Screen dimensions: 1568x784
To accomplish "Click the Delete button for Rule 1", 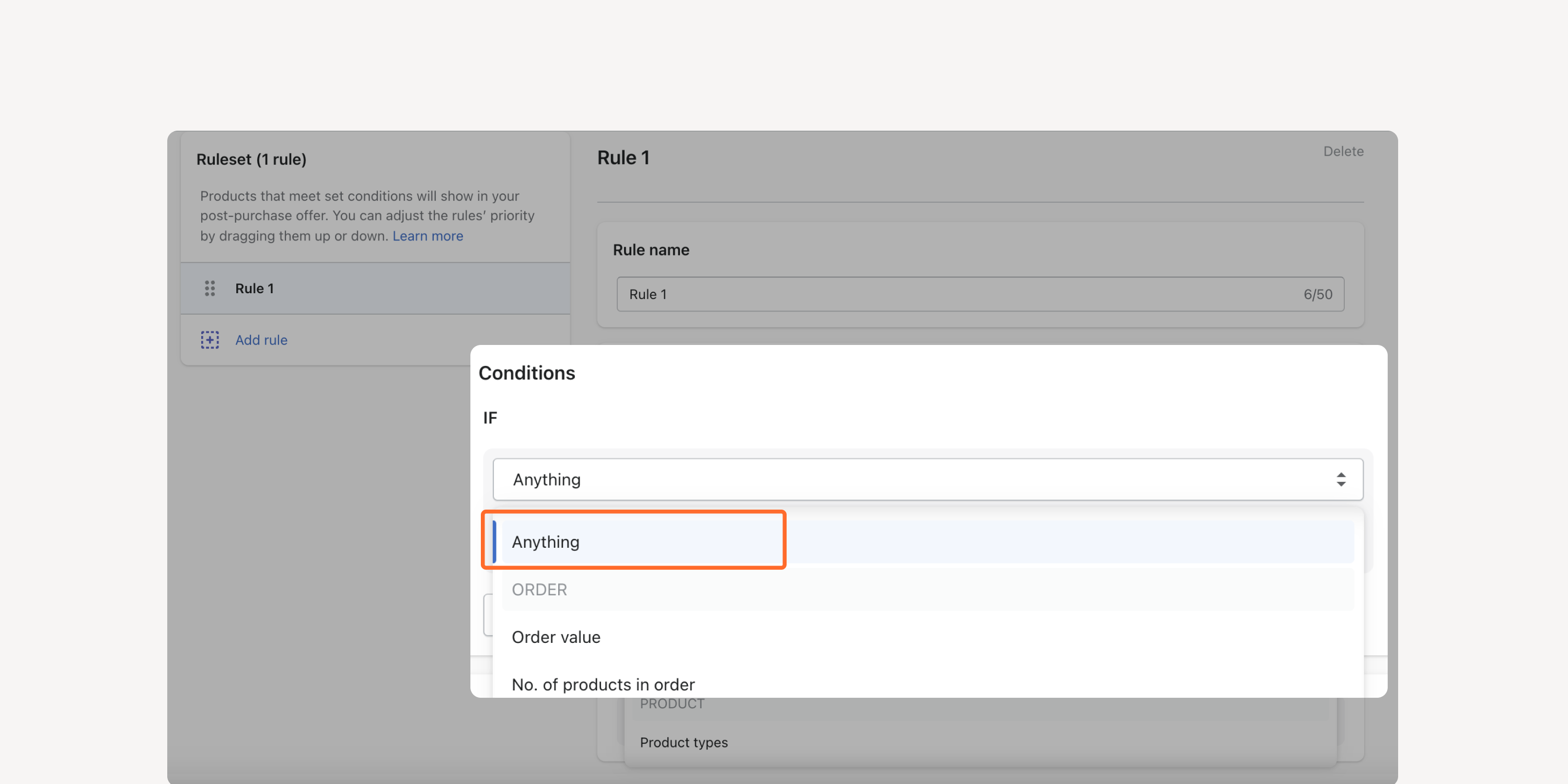I will (1343, 151).
